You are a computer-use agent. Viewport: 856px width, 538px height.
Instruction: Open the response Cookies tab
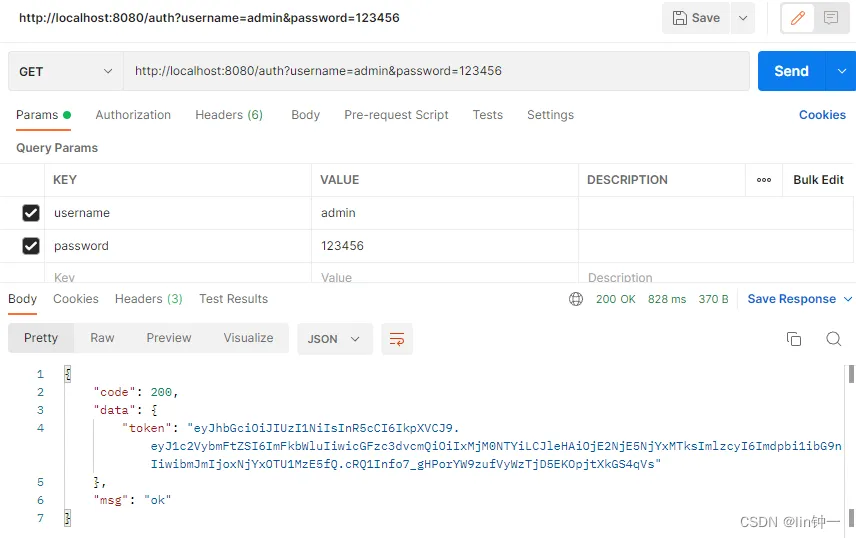click(76, 299)
